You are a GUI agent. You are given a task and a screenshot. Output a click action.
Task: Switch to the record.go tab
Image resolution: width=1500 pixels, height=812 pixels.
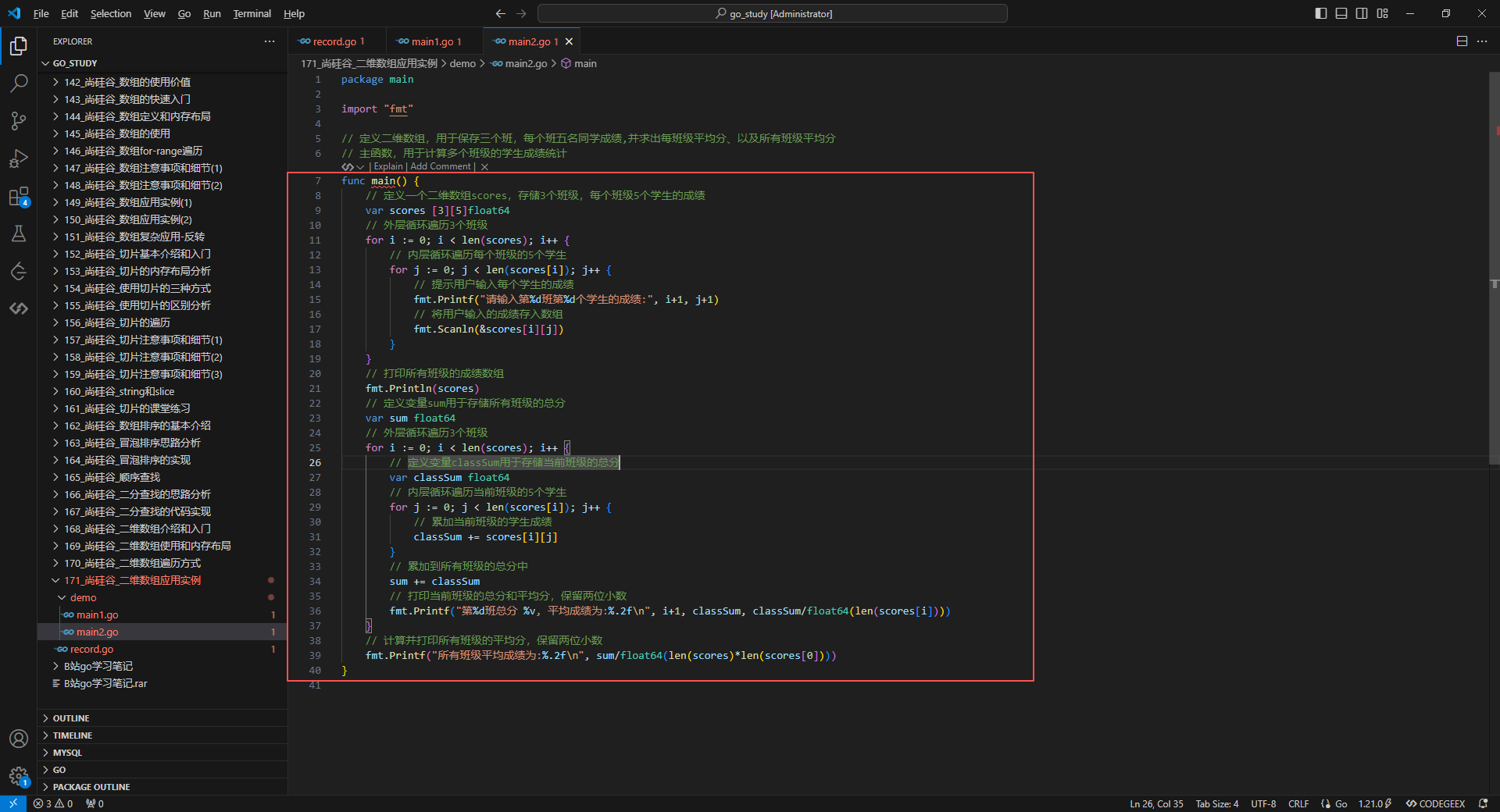click(x=337, y=41)
